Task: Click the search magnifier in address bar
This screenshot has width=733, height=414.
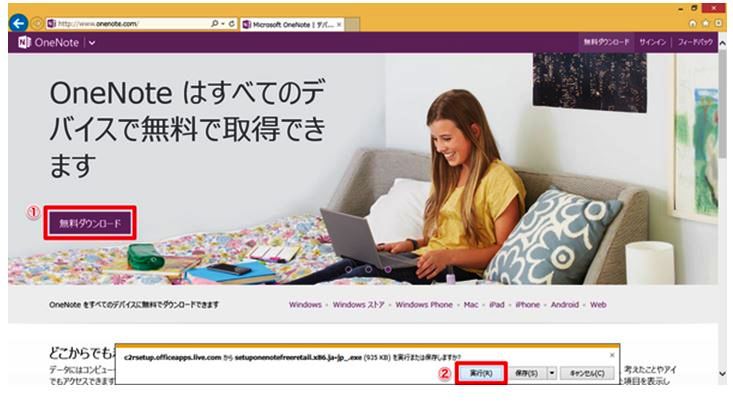Action: [x=215, y=23]
